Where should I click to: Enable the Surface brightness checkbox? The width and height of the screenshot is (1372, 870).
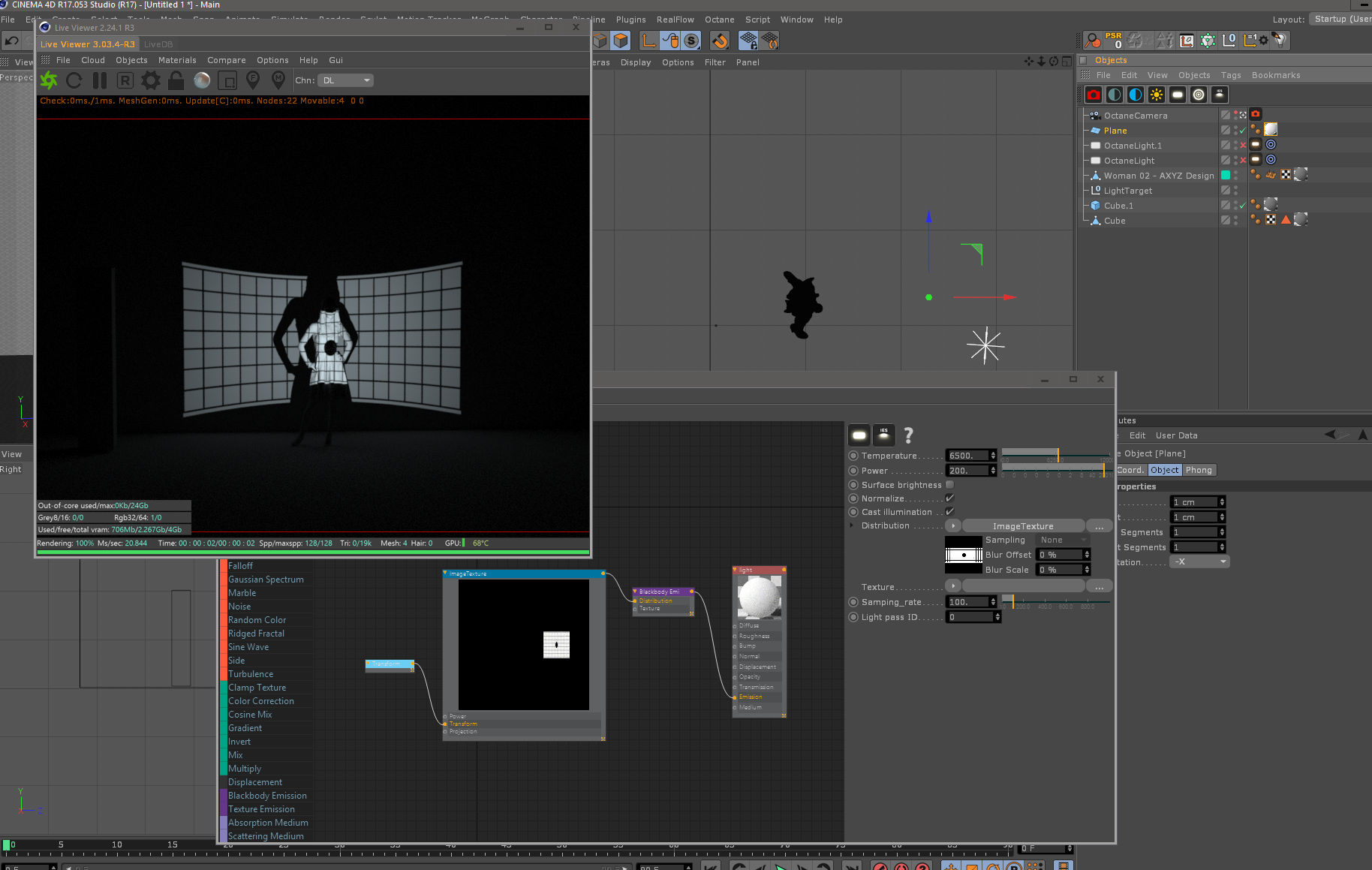tap(949, 485)
